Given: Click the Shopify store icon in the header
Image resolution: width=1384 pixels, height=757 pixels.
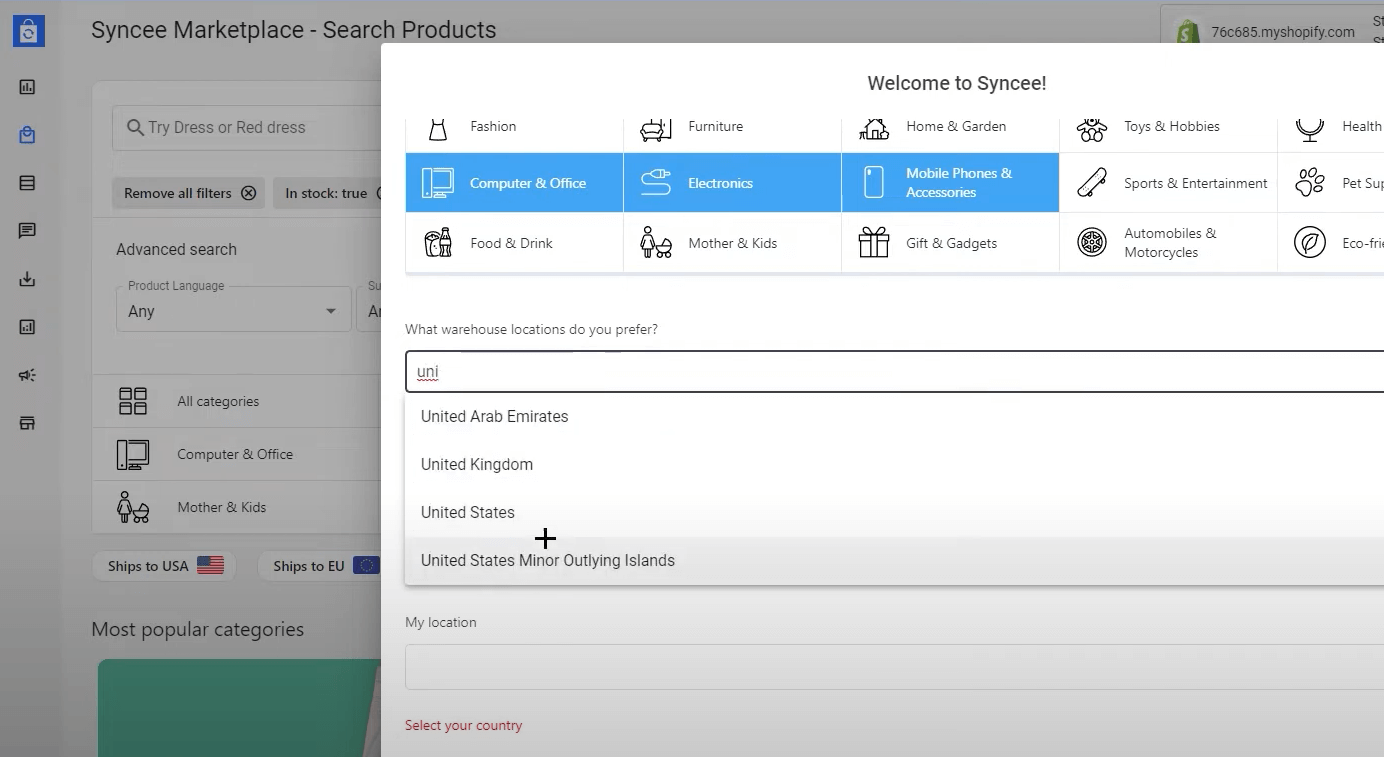Looking at the screenshot, I should 1187,32.
